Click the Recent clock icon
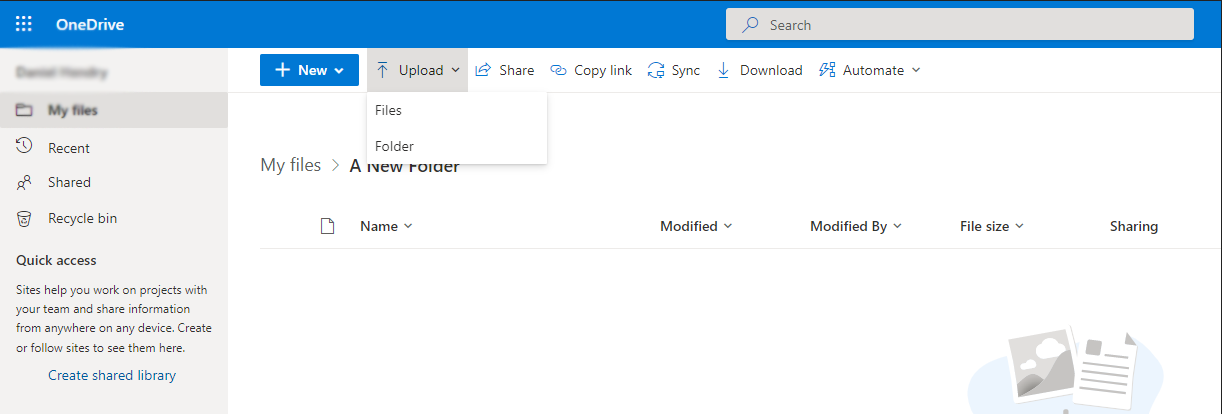 click(25, 147)
